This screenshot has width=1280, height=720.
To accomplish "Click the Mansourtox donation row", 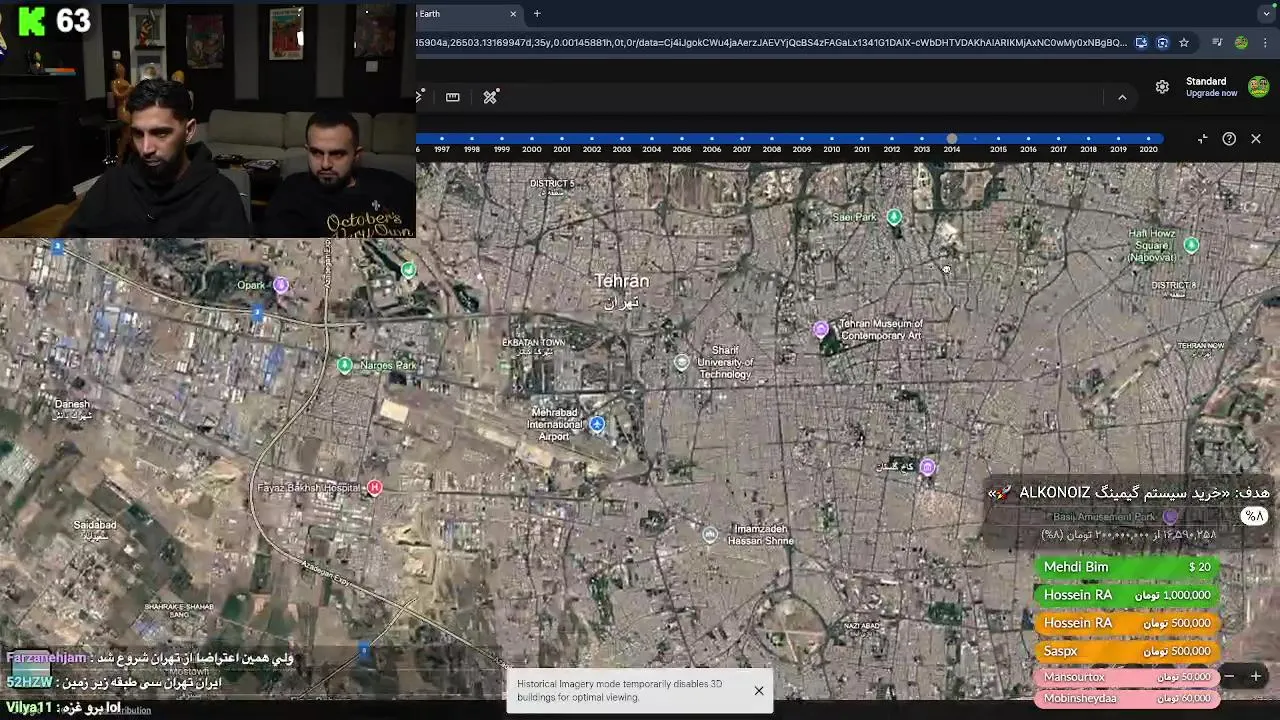I will (1127, 677).
